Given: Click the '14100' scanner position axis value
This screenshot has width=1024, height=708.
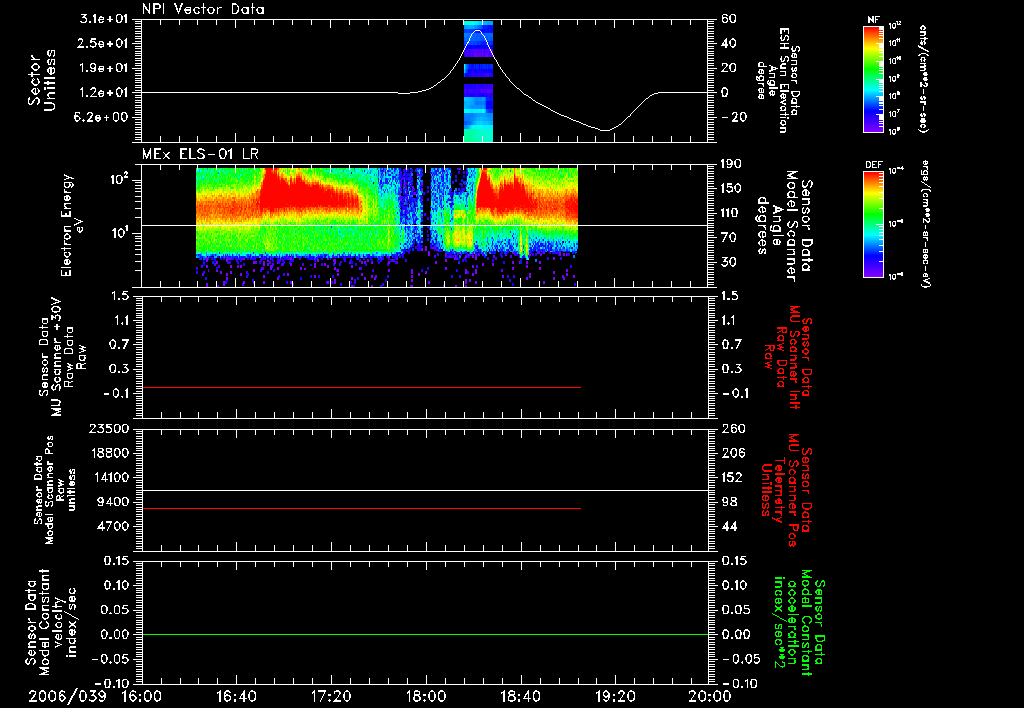Looking at the screenshot, I should pyautogui.click(x=109, y=477).
